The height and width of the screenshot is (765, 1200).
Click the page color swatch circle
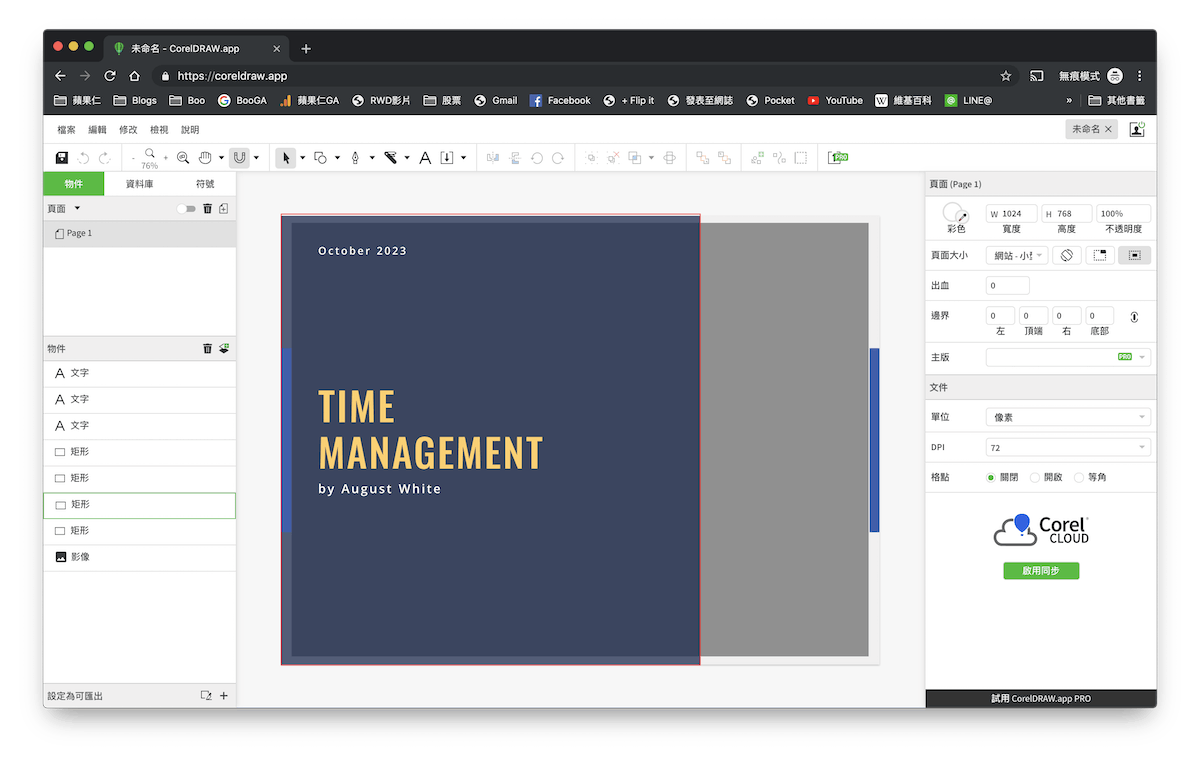(953, 212)
